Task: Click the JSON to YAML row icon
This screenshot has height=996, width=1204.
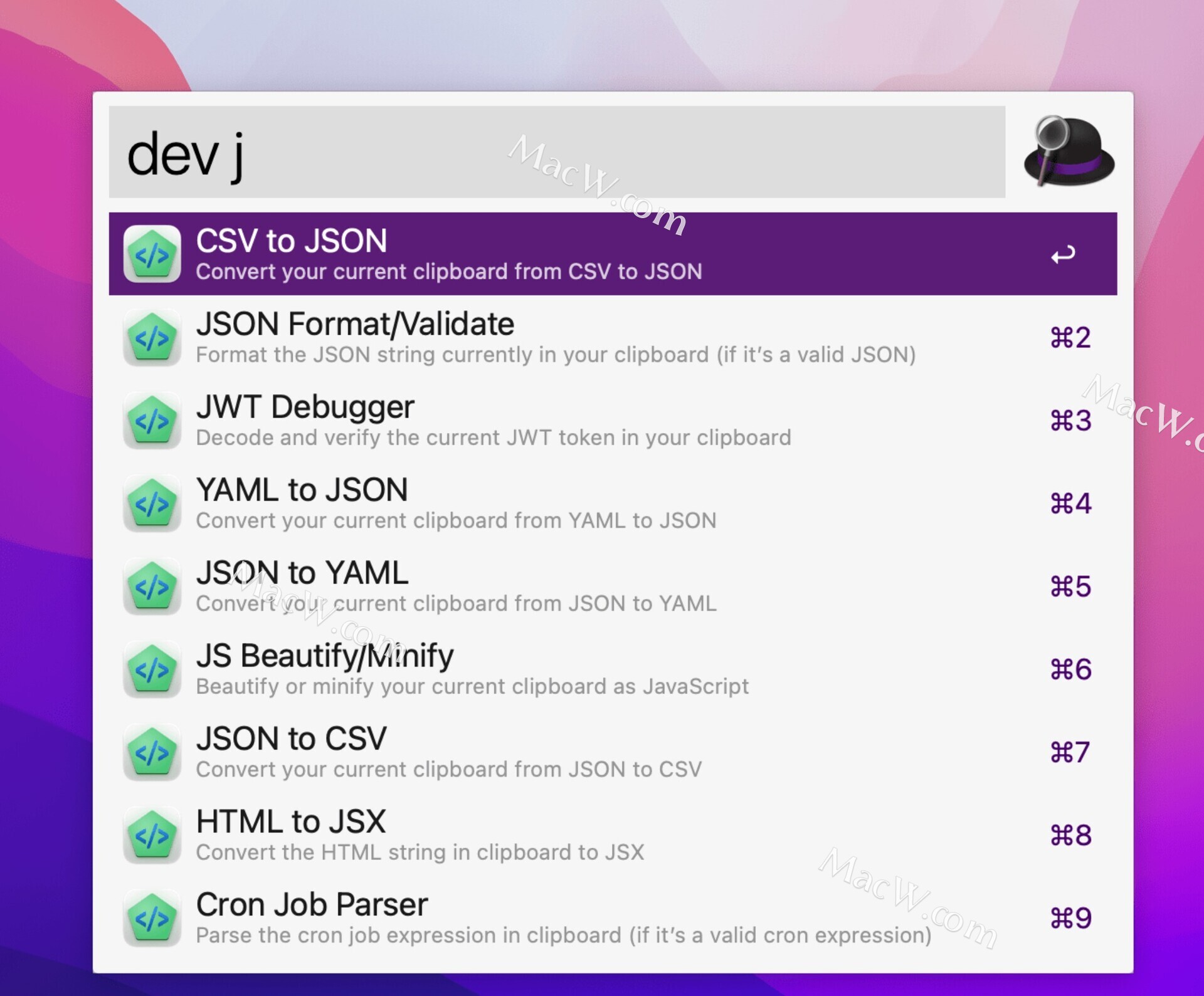Action: [152, 587]
